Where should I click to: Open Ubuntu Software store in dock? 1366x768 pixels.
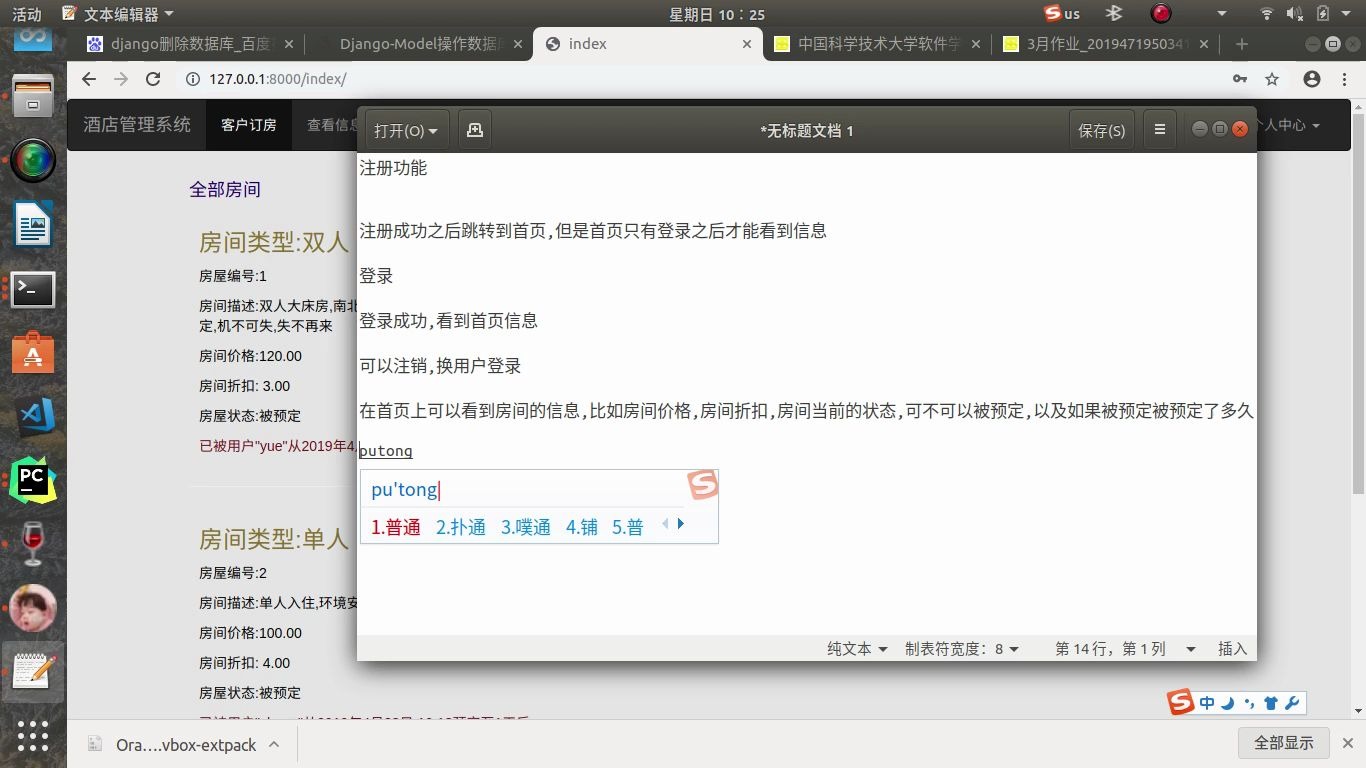(x=33, y=352)
